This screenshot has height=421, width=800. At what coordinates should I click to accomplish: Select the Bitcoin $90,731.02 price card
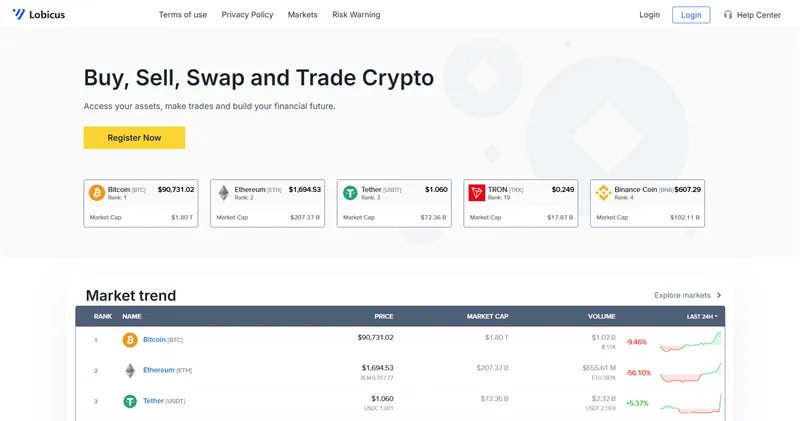[141, 203]
